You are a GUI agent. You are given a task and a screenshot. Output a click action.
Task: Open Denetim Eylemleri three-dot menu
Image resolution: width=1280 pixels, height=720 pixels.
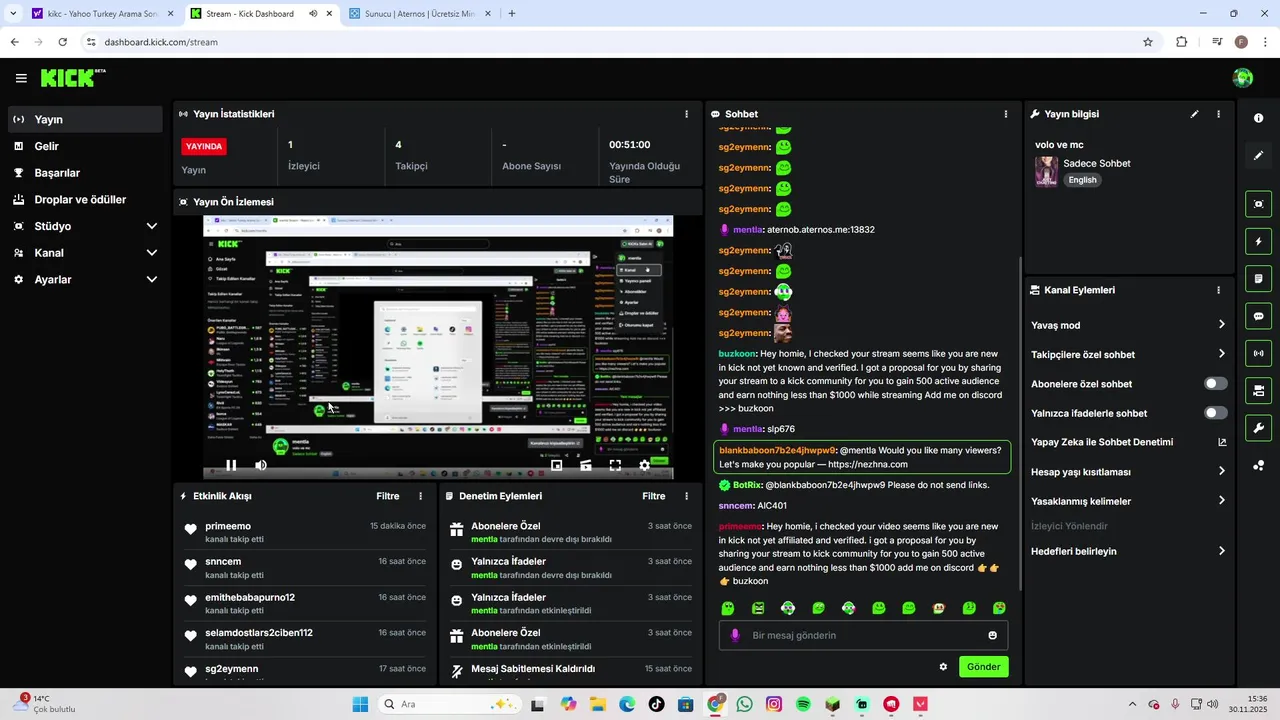pyautogui.click(x=686, y=496)
